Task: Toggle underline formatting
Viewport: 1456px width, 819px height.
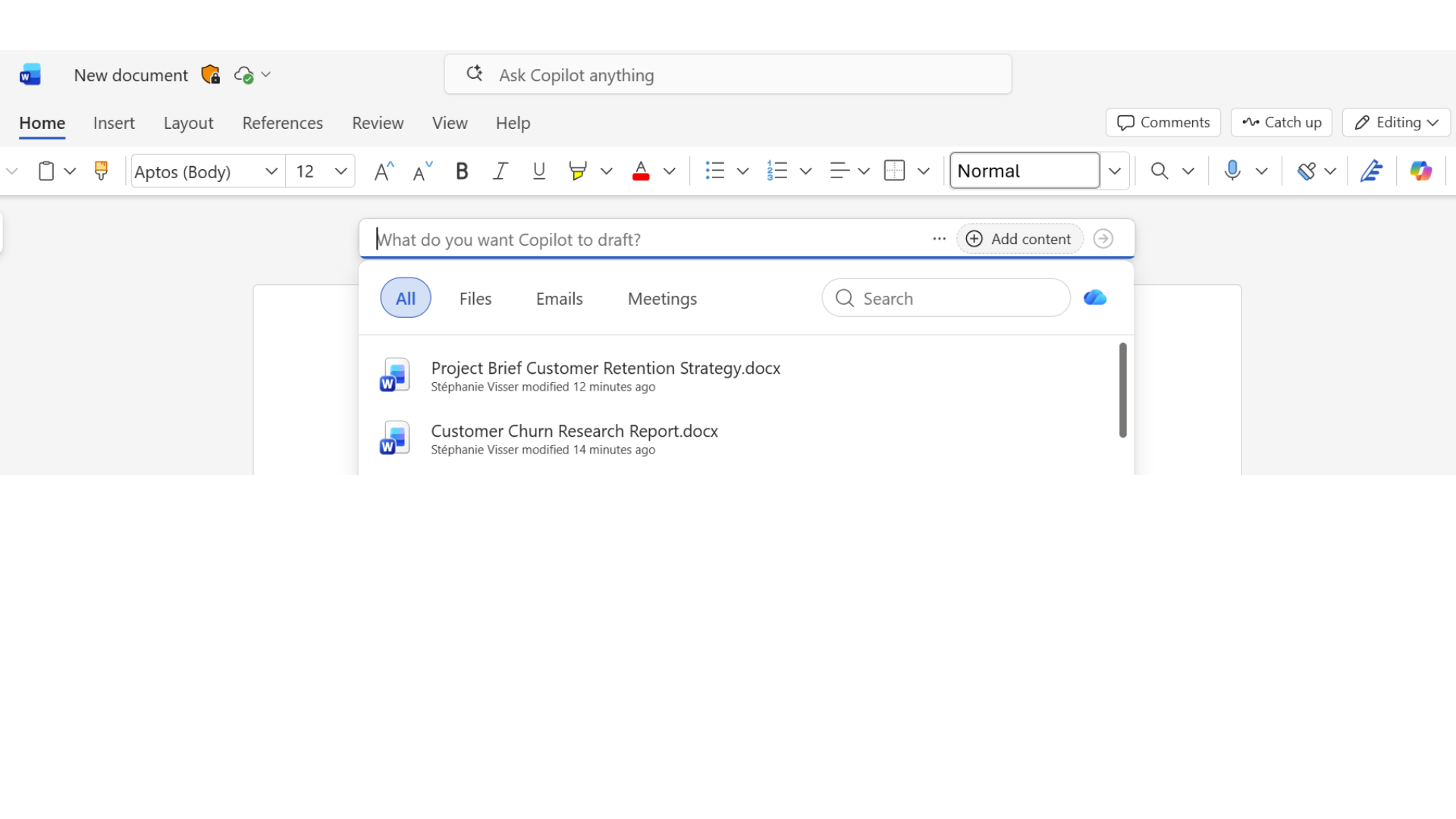Action: pos(538,171)
